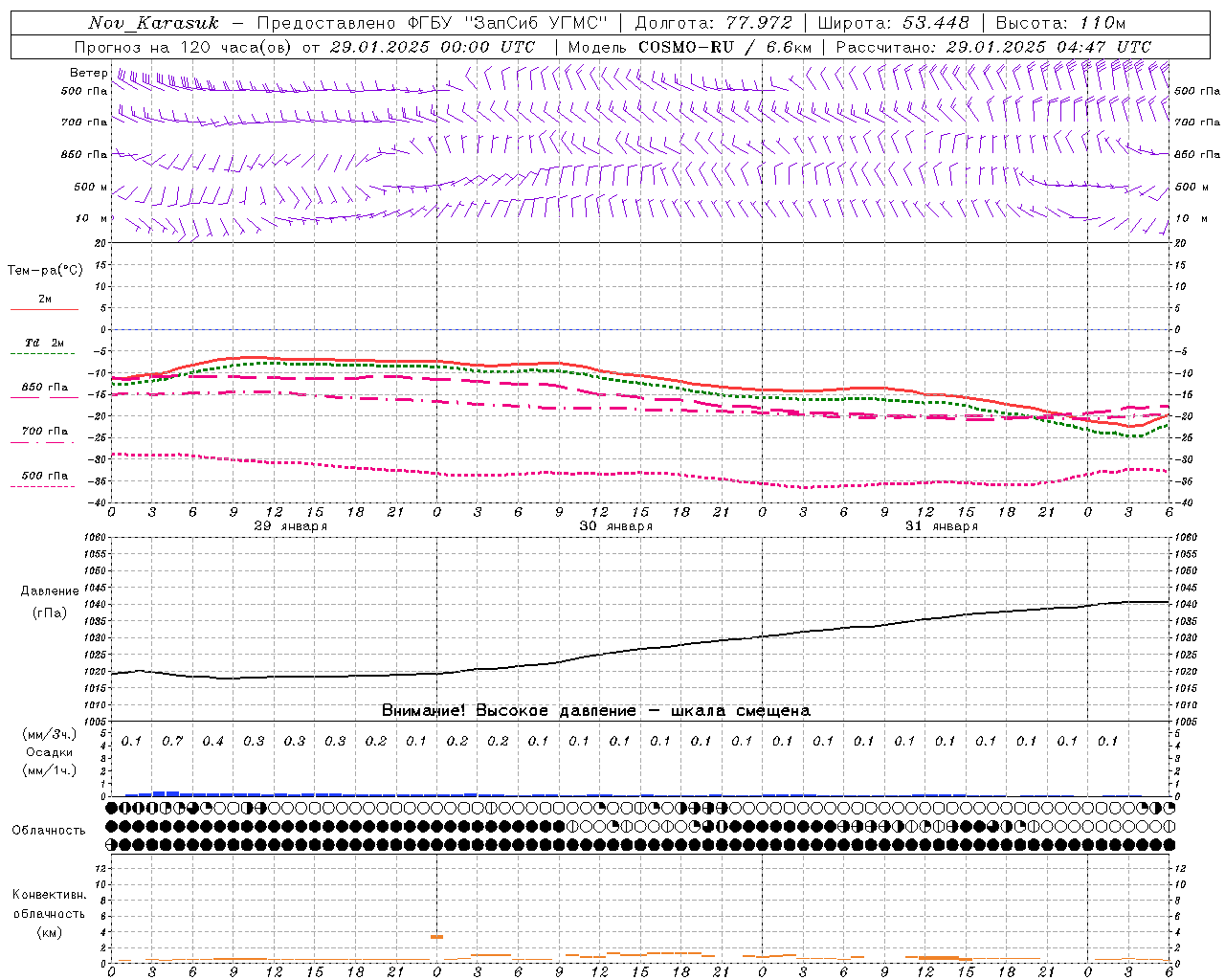
Task: Click the Облачность cloud cover label
Action: pyautogui.click(x=49, y=831)
